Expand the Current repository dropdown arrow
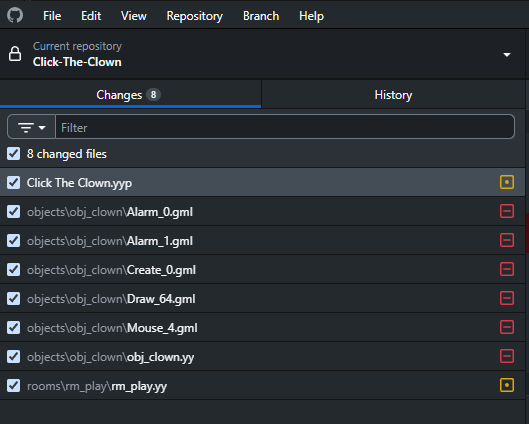Screen dimensions: 529x424 507,54
